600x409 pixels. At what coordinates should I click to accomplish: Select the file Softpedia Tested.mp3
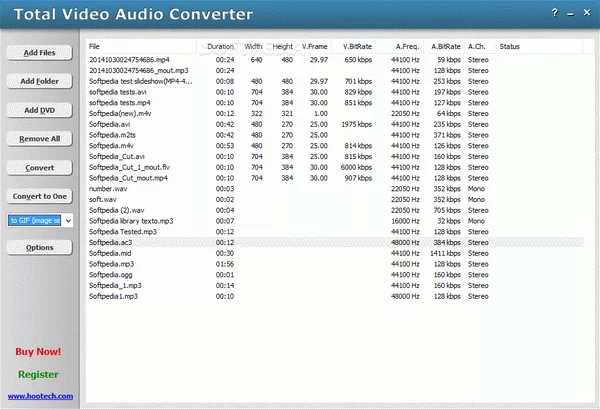123,231
